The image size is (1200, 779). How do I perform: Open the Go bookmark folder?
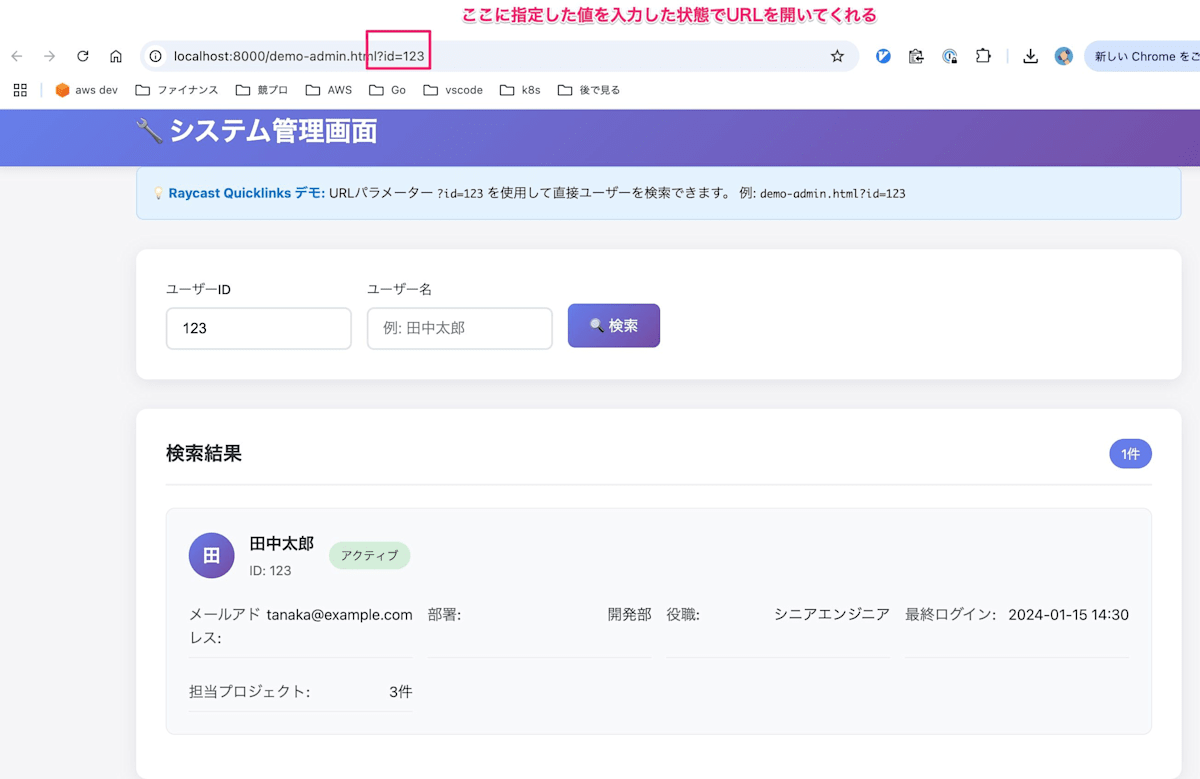click(x=388, y=90)
